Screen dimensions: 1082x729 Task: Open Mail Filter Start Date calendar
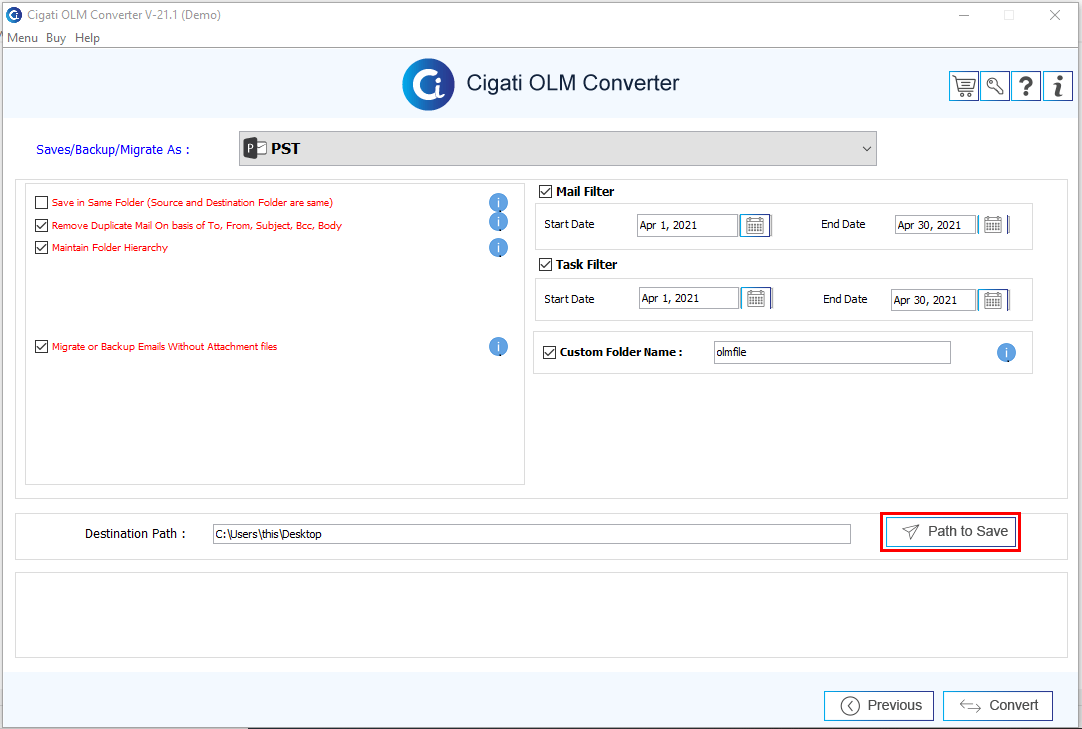tap(755, 225)
